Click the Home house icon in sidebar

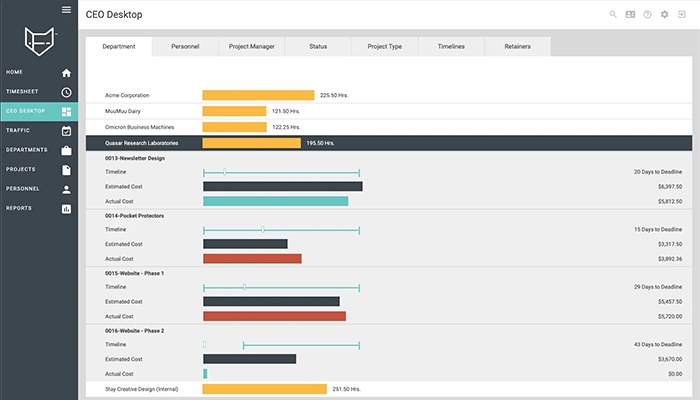tap(66, 73)
